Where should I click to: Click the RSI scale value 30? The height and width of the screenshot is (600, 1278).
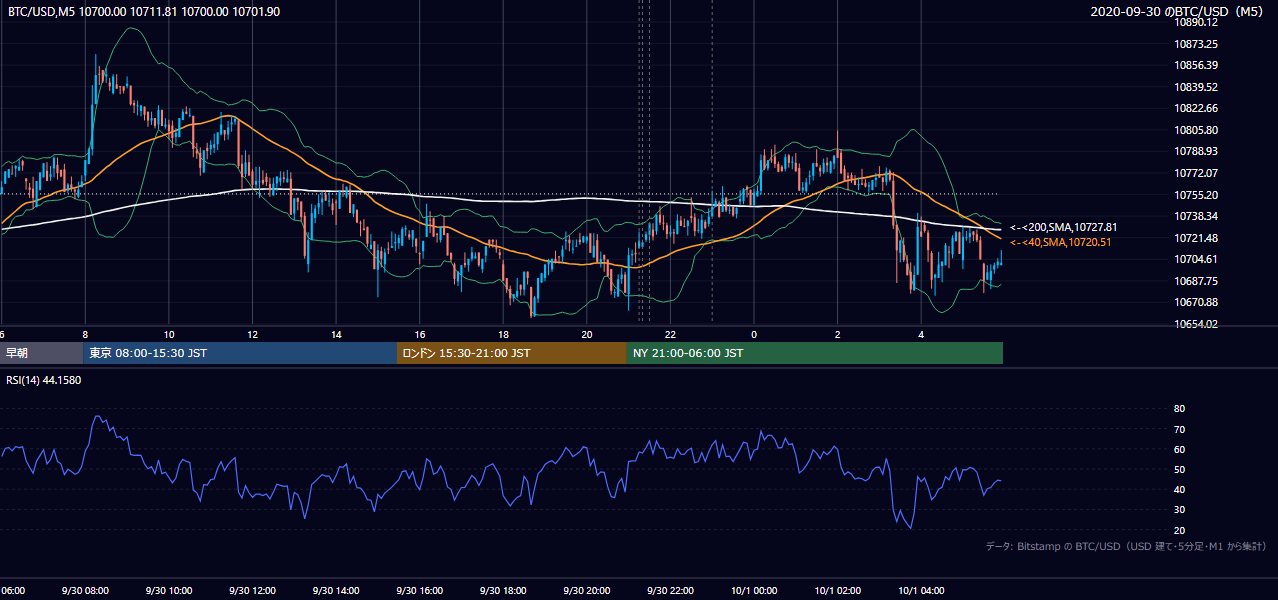click(1180, 510)
